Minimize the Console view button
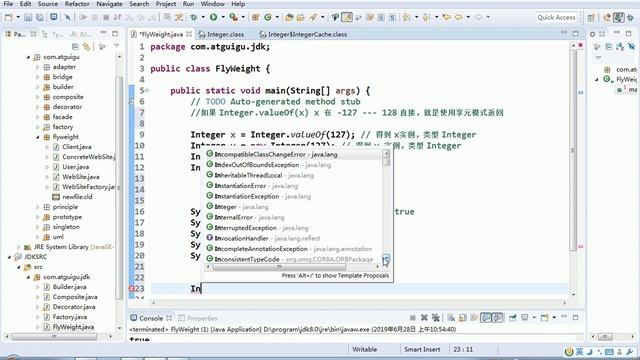Viewport: 640px width, 360px height. [564, 317]
